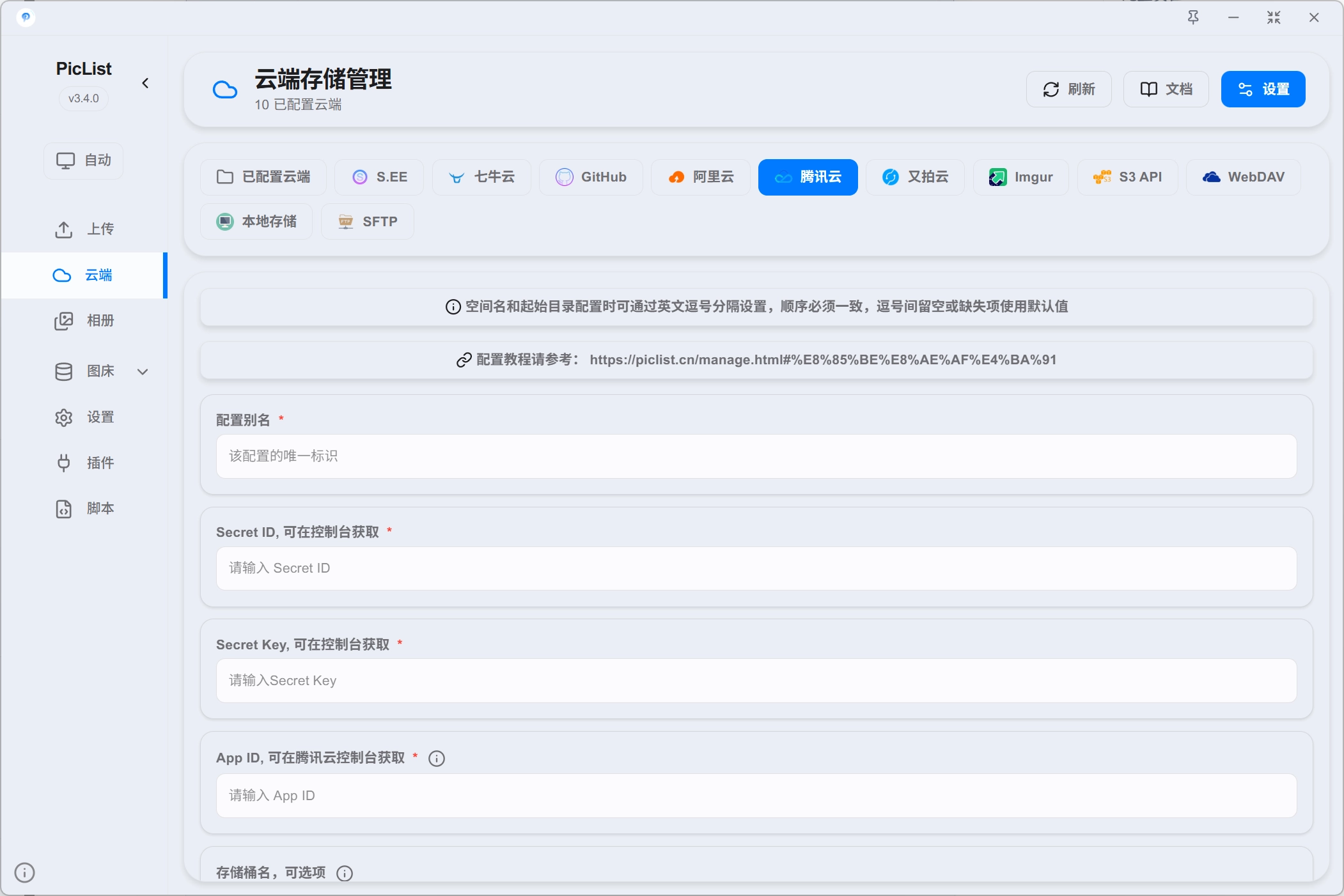This screenshot has height=896, width=1344.
Task: Switch to the Imgur tab
Action: 1021,177
